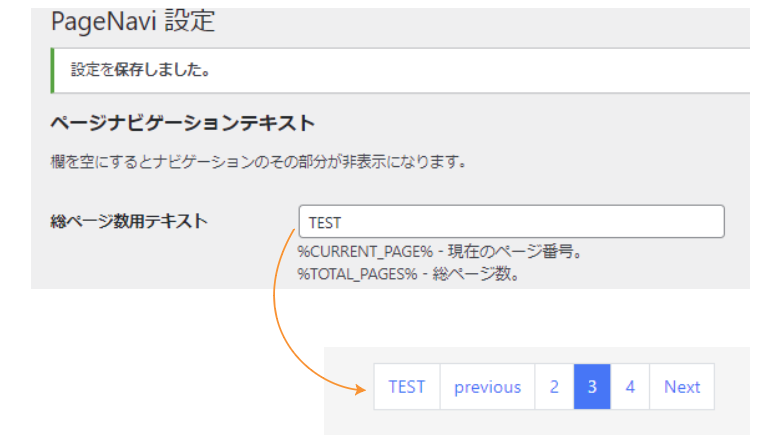Click the orange arrowhead pointing at TEST

[x=362, y=389]
